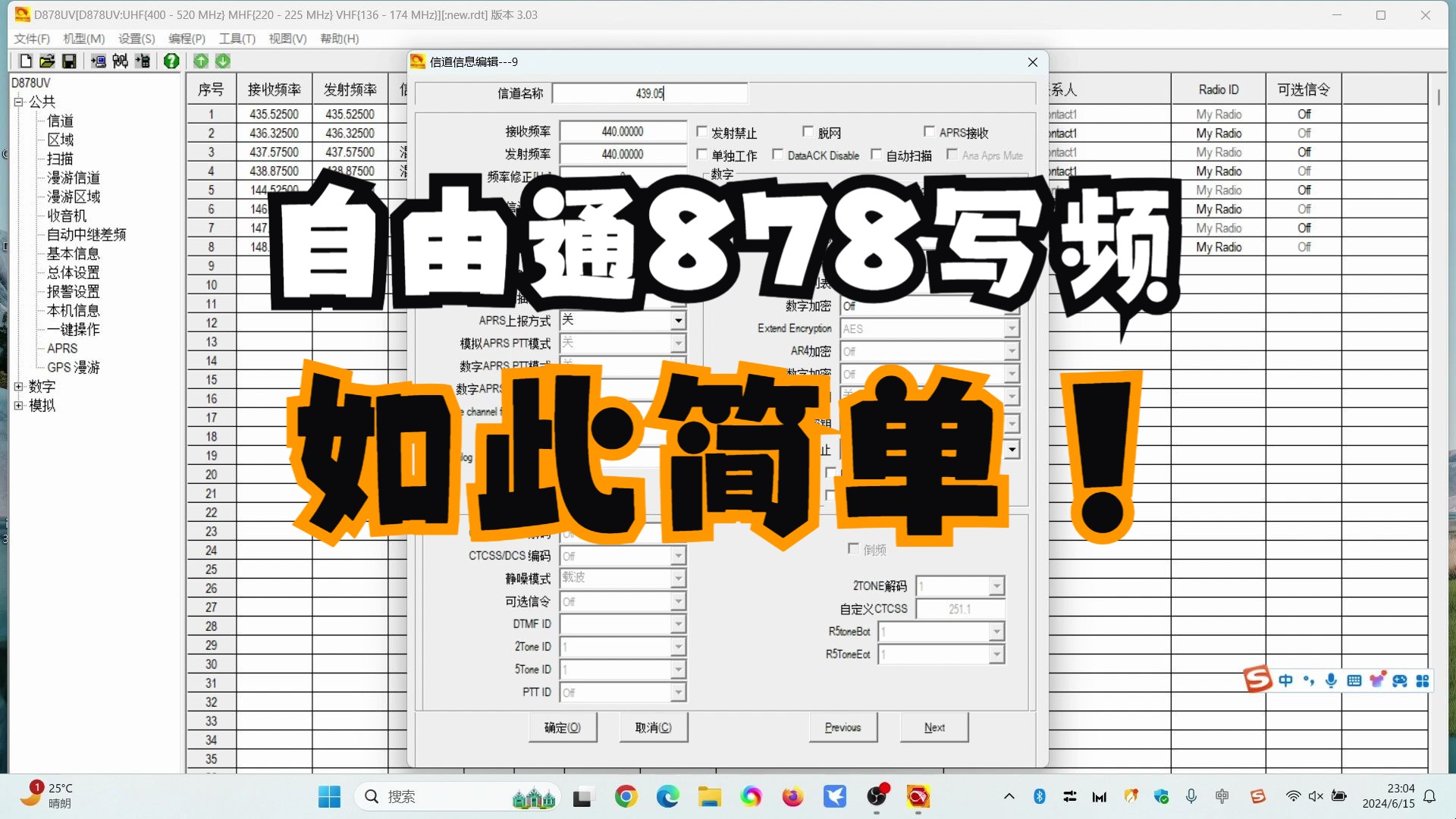Select 漫游信道 in the tree
Viewport: 1456px width, 819px height.
(74, 177)
